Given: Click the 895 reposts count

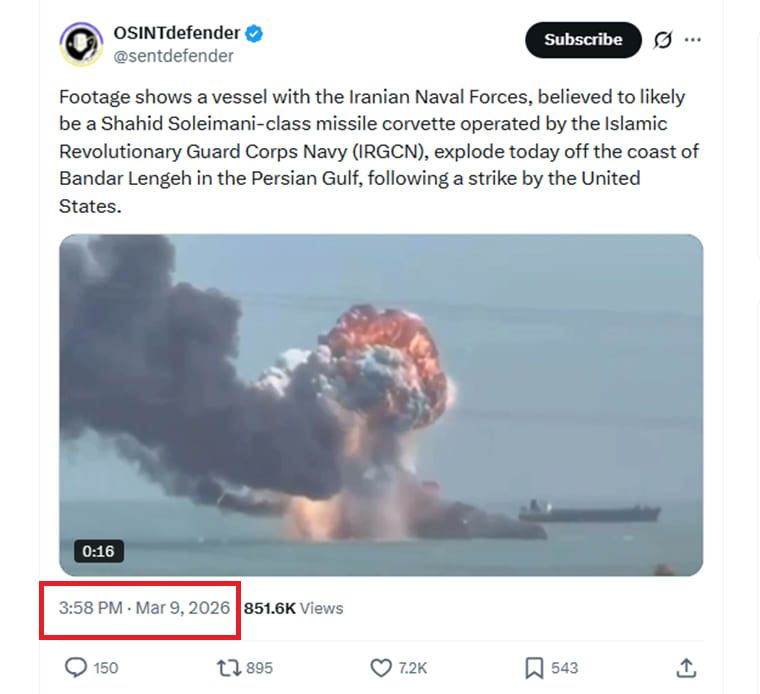Looking at the screenshot, I should [x=258, y=667].
